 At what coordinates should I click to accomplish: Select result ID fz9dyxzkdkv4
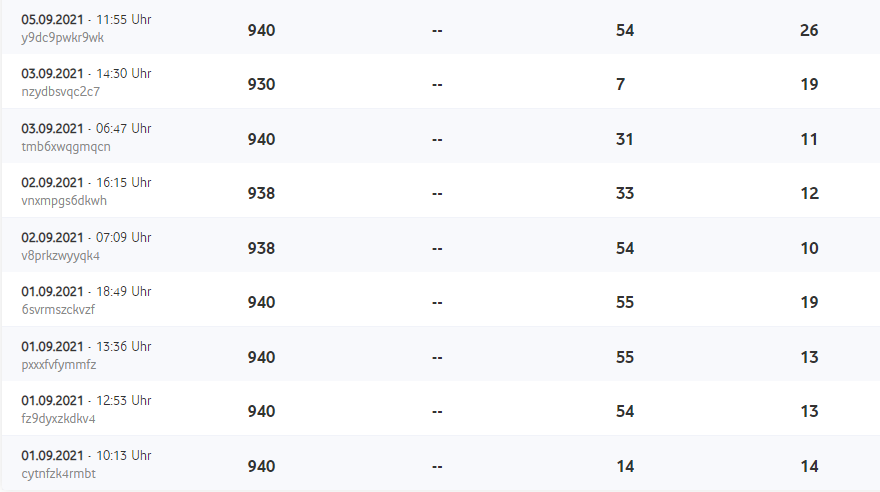tap(58, 419)
